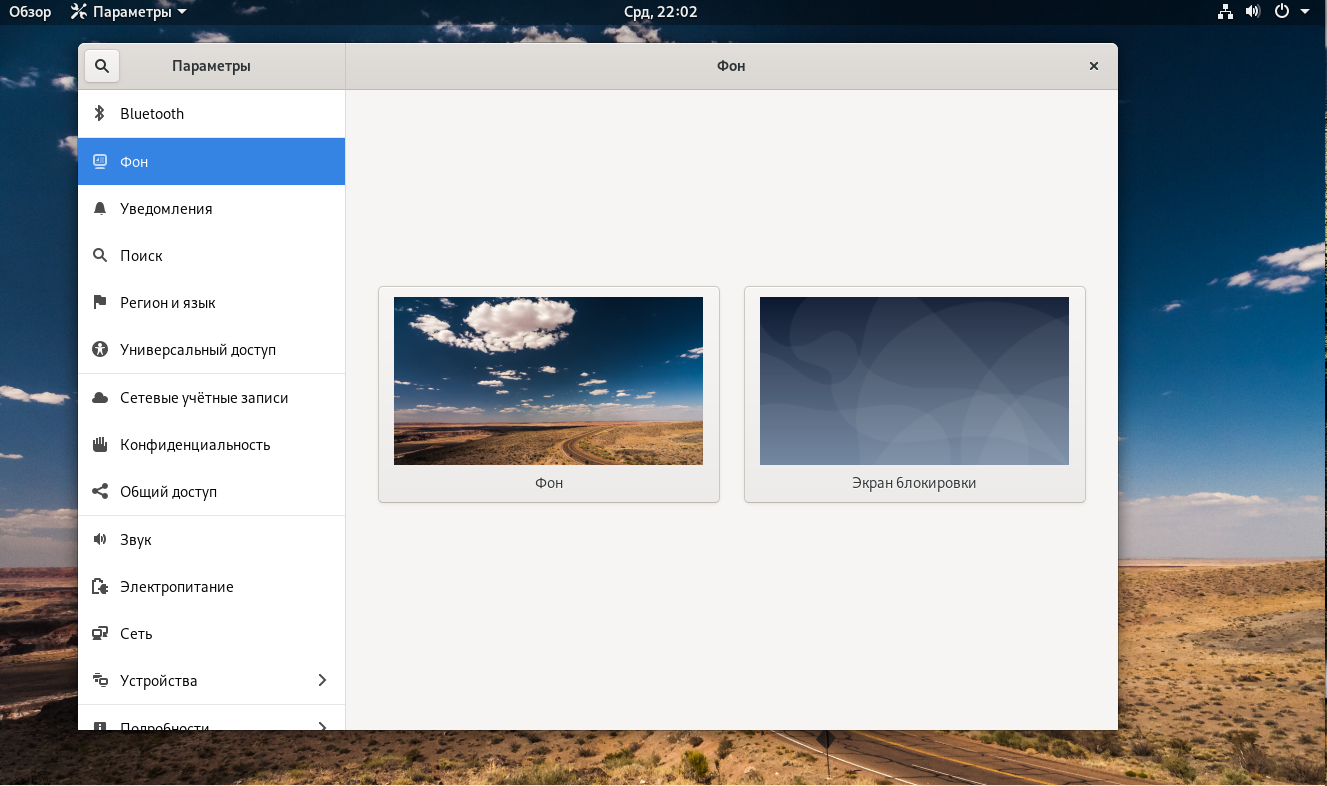Viewport: 1327px width, 786px height.
Task: Click the share icon for Общий доступ
Action: pyautogui.click(x=99, y=491)
